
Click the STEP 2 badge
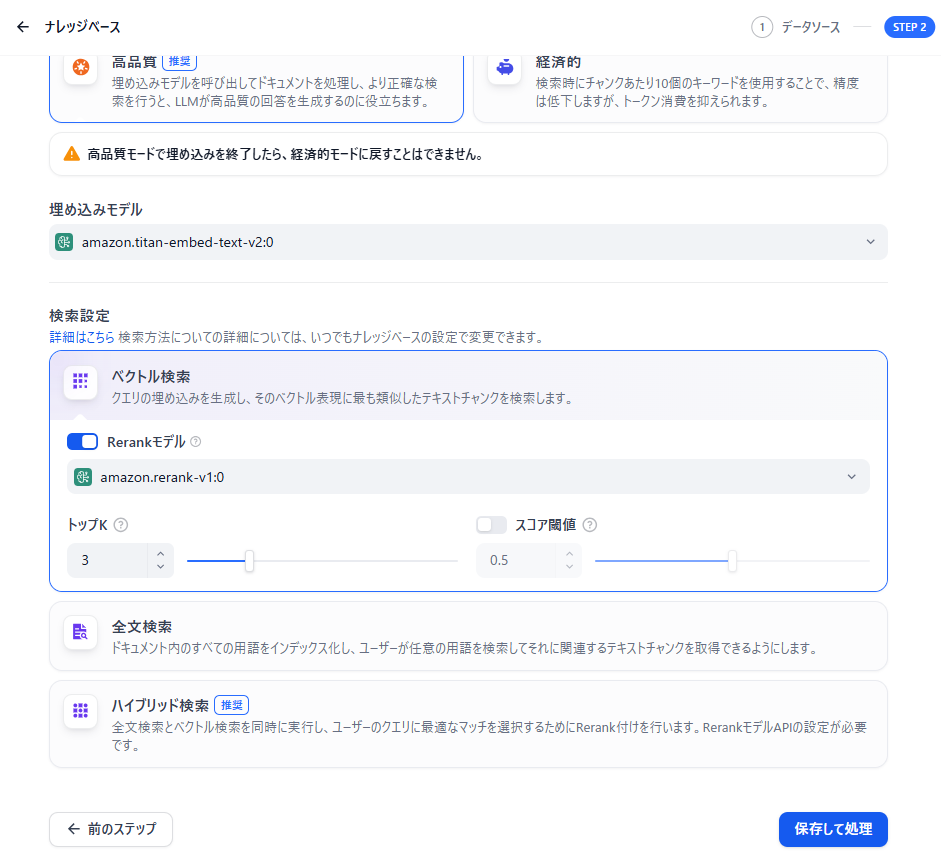coord(910,26)
